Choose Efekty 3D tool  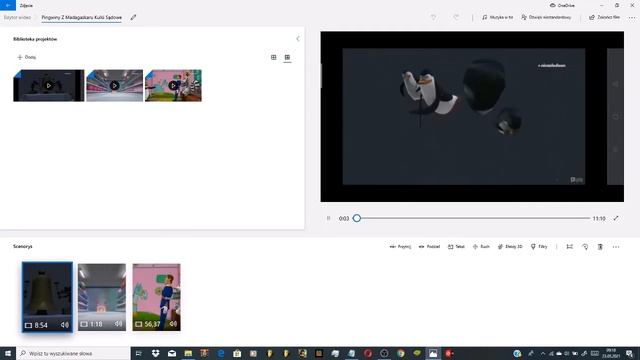[510, 247]
